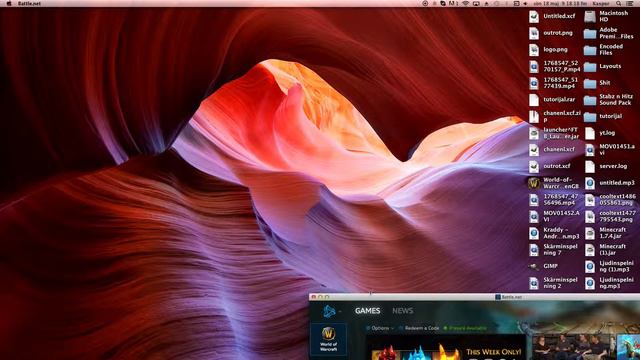
Task: Select tutorijal.rar archive file
Action: (552, 100)
